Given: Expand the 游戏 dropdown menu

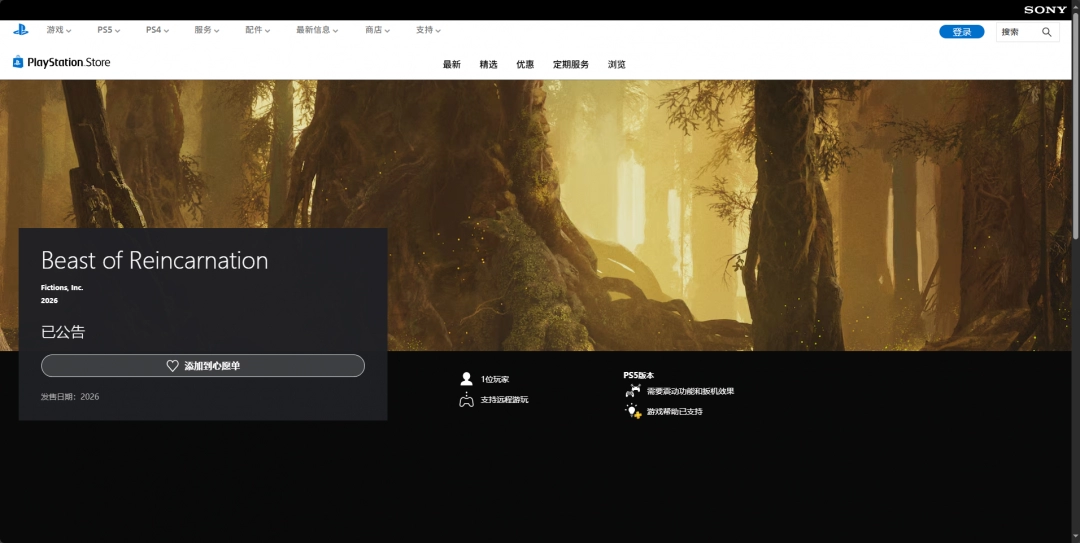Looking at the screenshot, I should 58,30.
